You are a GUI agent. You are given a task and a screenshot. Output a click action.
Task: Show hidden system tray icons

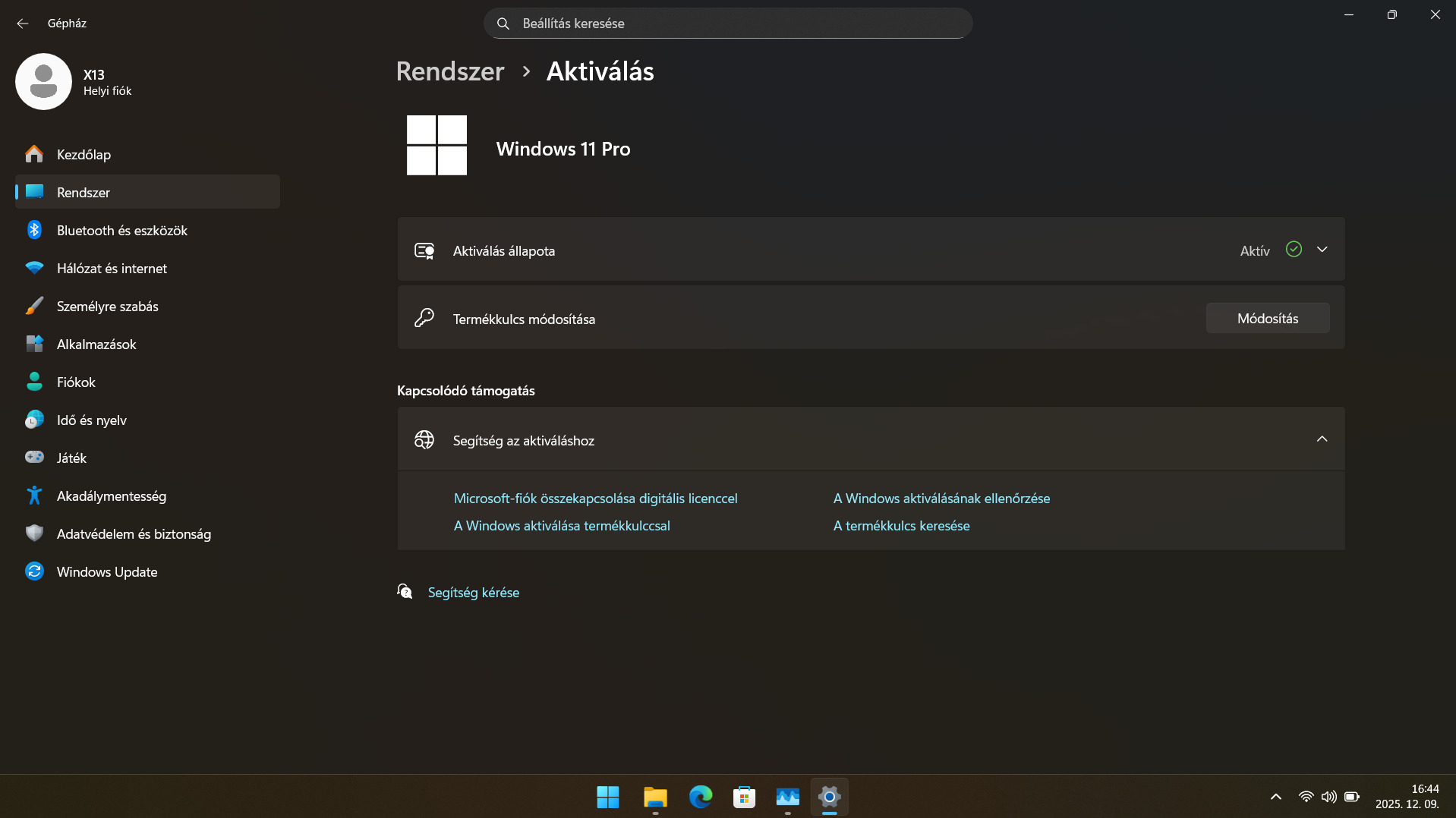tap(1276, 797)
